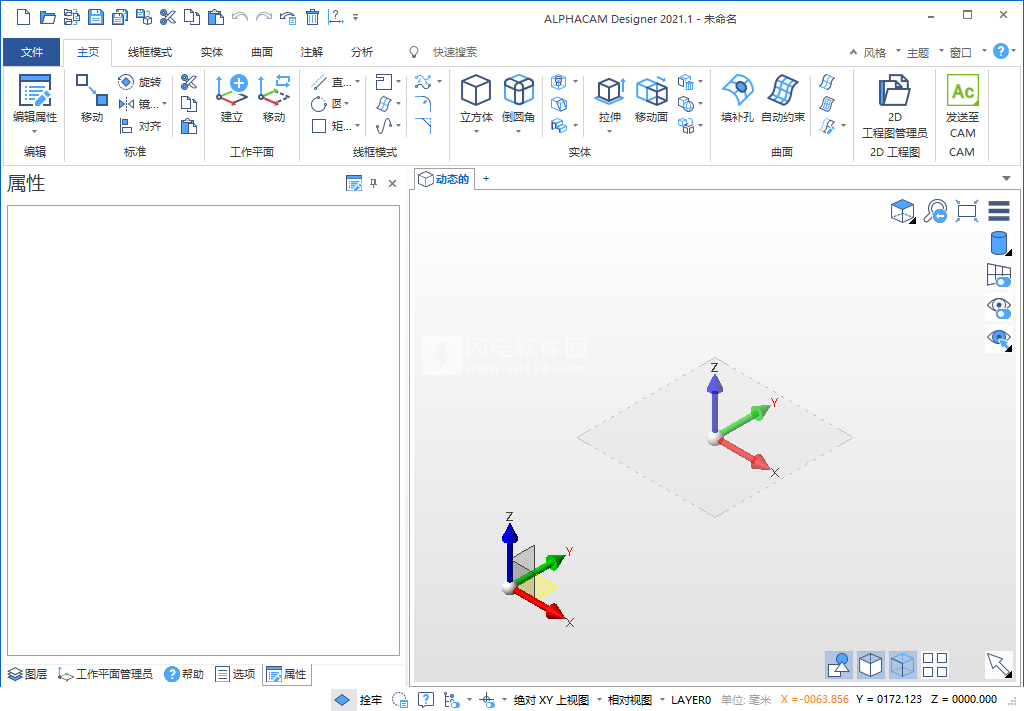Toggle the shaded cube display mode button
The height and width of the screenshot is (711, 1024).
pos(871,665)
